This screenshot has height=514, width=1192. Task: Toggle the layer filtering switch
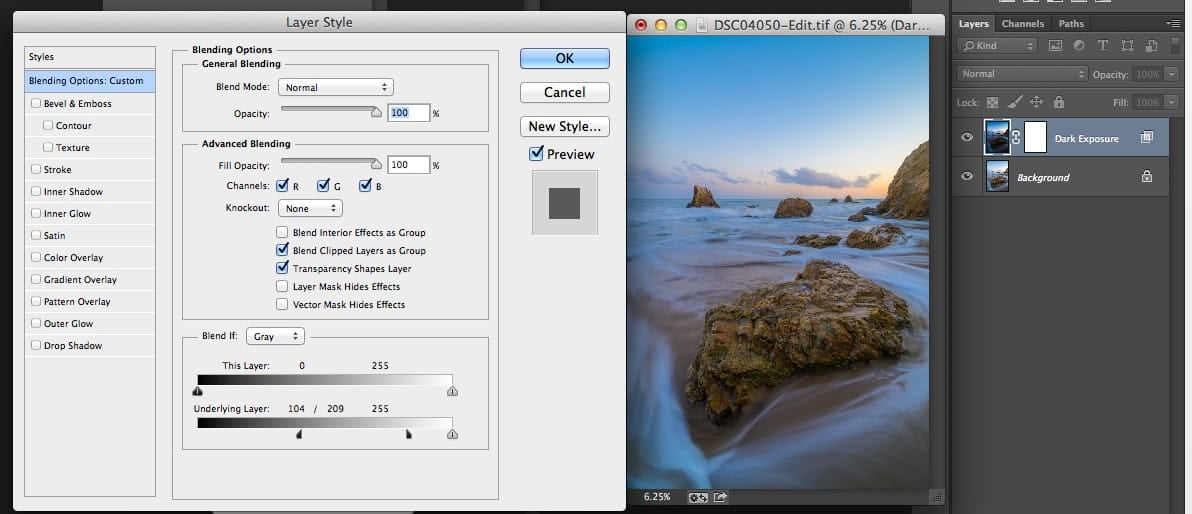[1176, 45]
